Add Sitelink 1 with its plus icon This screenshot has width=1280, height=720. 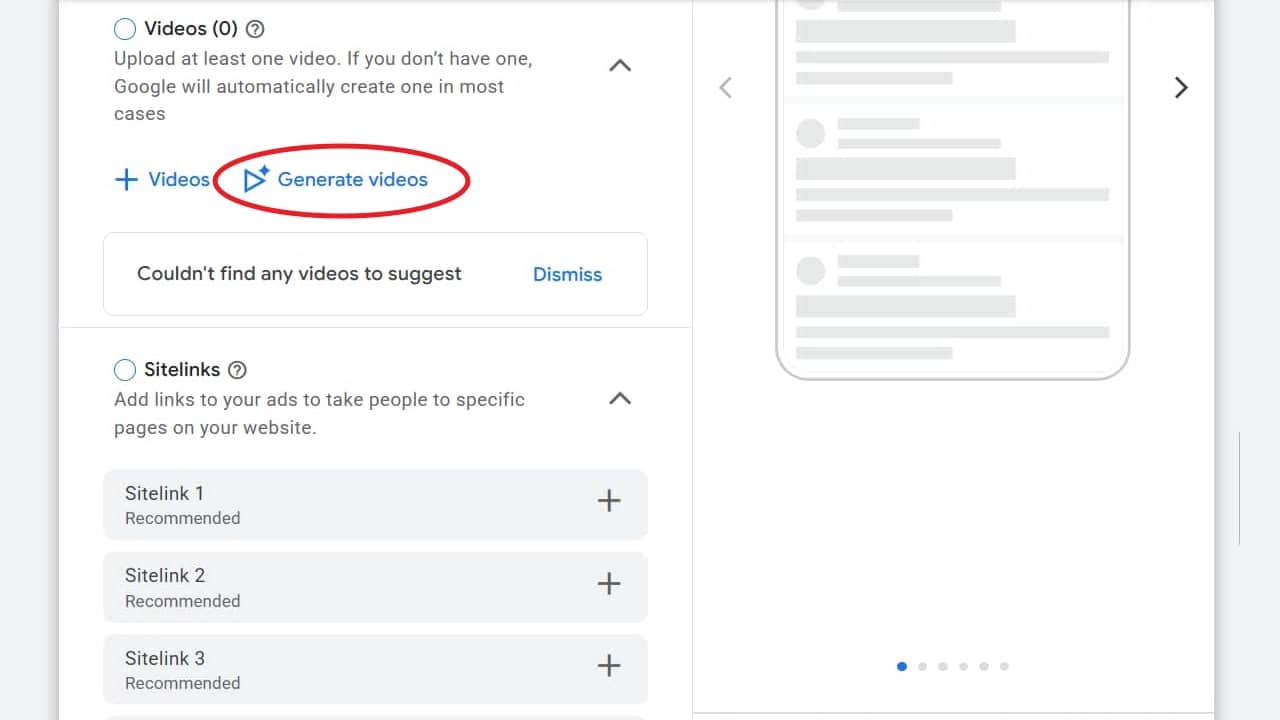pyautogui.click(x=609, y=501)
